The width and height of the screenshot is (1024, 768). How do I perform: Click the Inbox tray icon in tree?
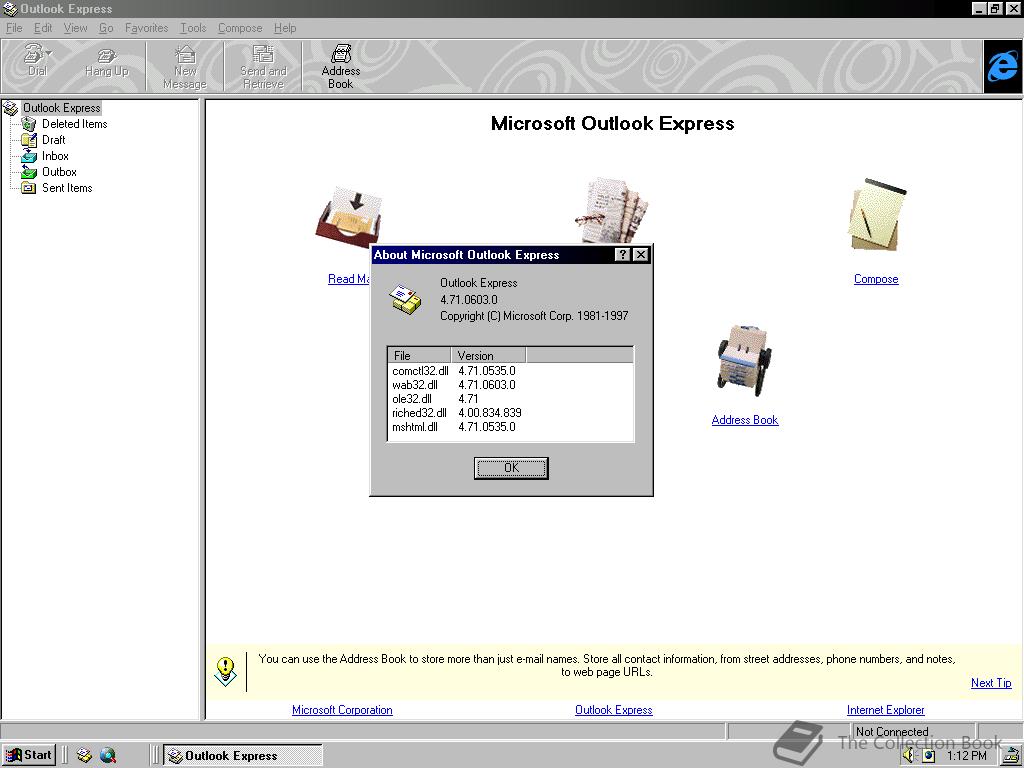(x=29, y=155)
